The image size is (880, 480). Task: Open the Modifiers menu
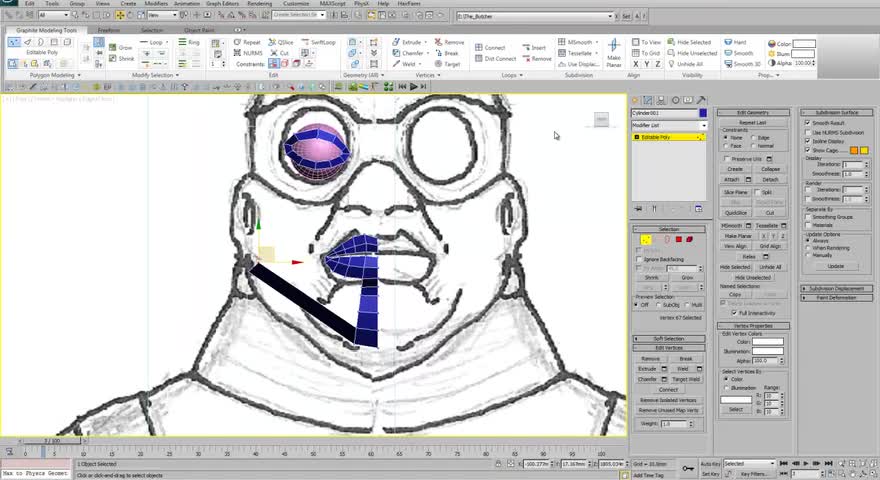point(156,3)
